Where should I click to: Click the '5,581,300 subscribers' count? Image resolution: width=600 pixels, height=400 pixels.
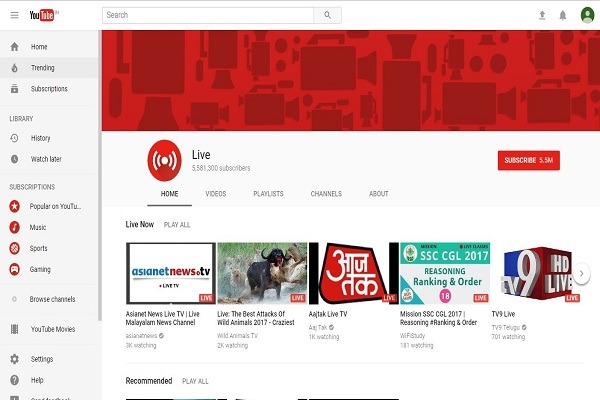coord(221,168)
